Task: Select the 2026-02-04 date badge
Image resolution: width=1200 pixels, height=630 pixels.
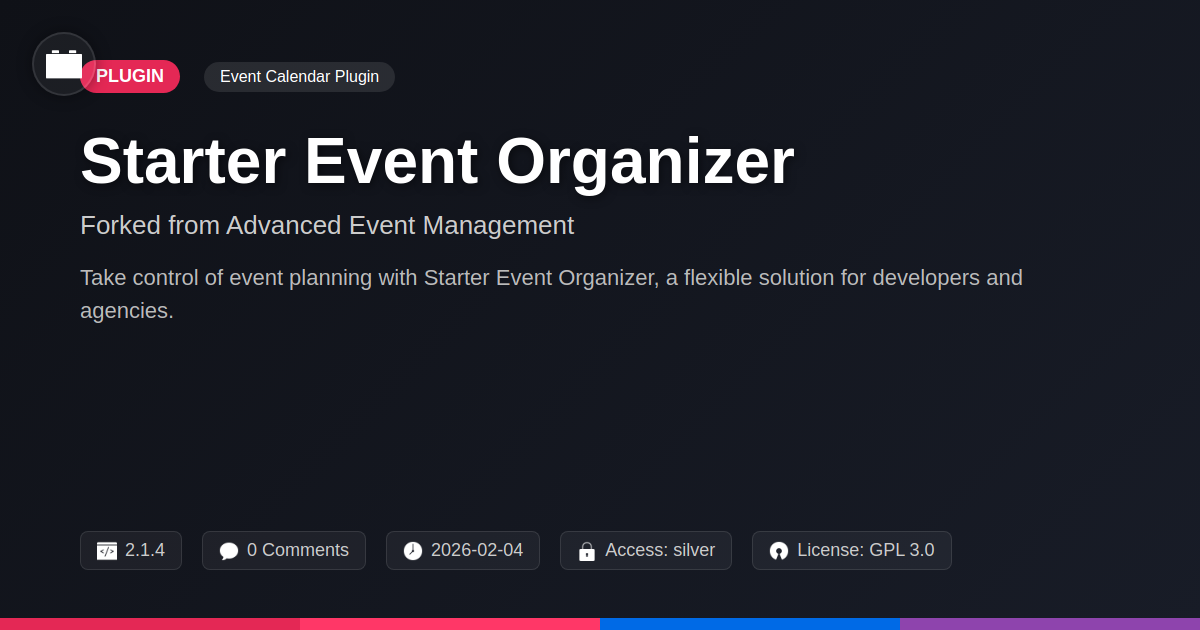Action: click(463, 551)
